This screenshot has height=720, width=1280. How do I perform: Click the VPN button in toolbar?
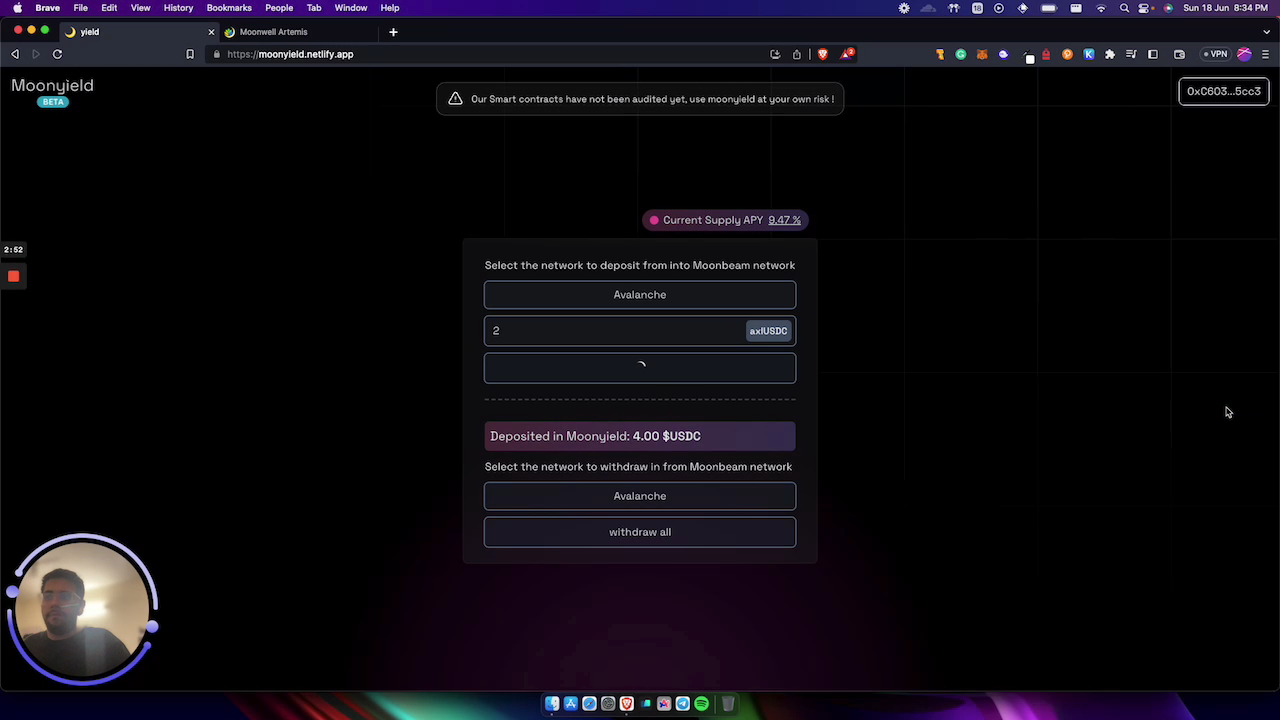click(x=1216, y=54)
